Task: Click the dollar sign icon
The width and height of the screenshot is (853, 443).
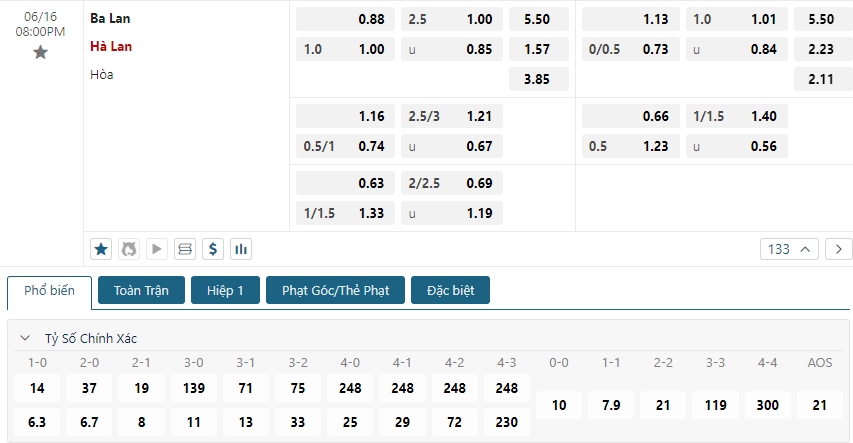Action: click(212, 248)
